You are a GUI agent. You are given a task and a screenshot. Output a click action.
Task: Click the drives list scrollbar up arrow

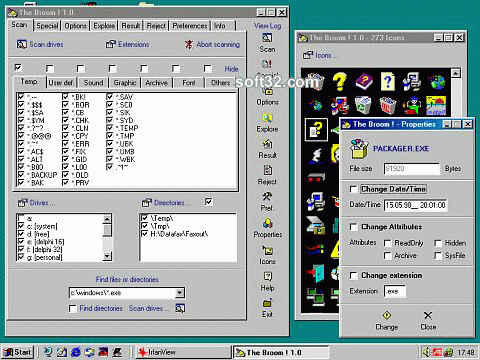[107, 219]
